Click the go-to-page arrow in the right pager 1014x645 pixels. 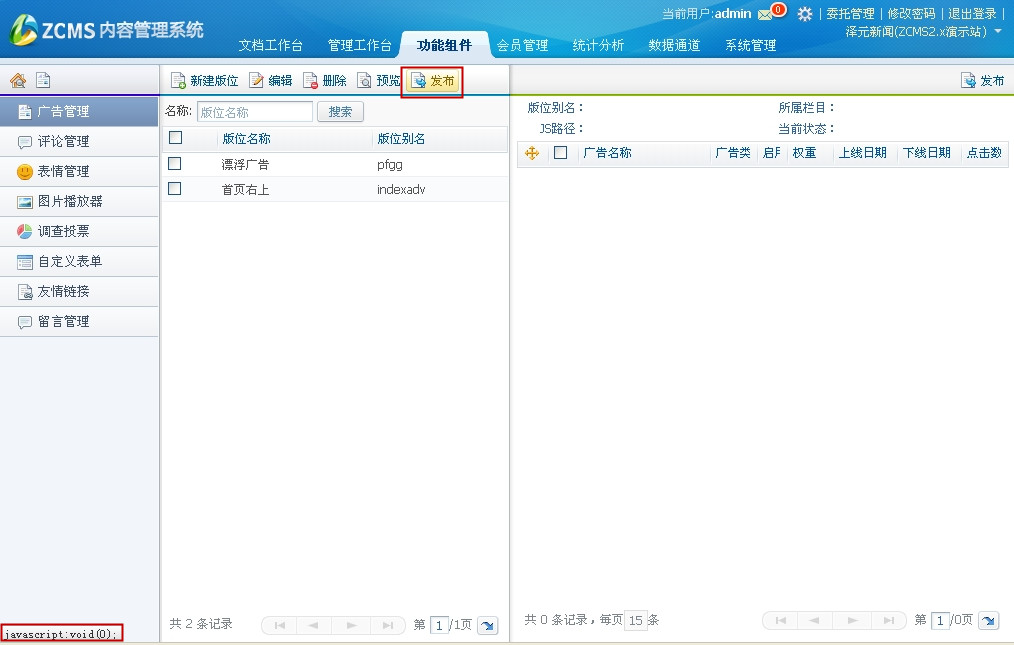pyautogui.click(x=987, y=621)
